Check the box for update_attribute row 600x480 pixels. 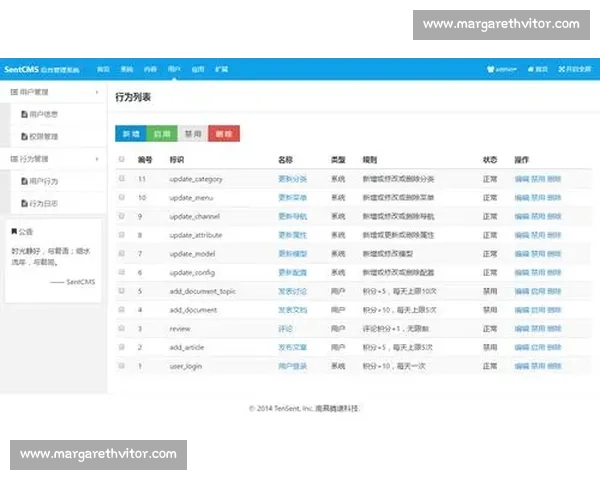click(122, 235)
